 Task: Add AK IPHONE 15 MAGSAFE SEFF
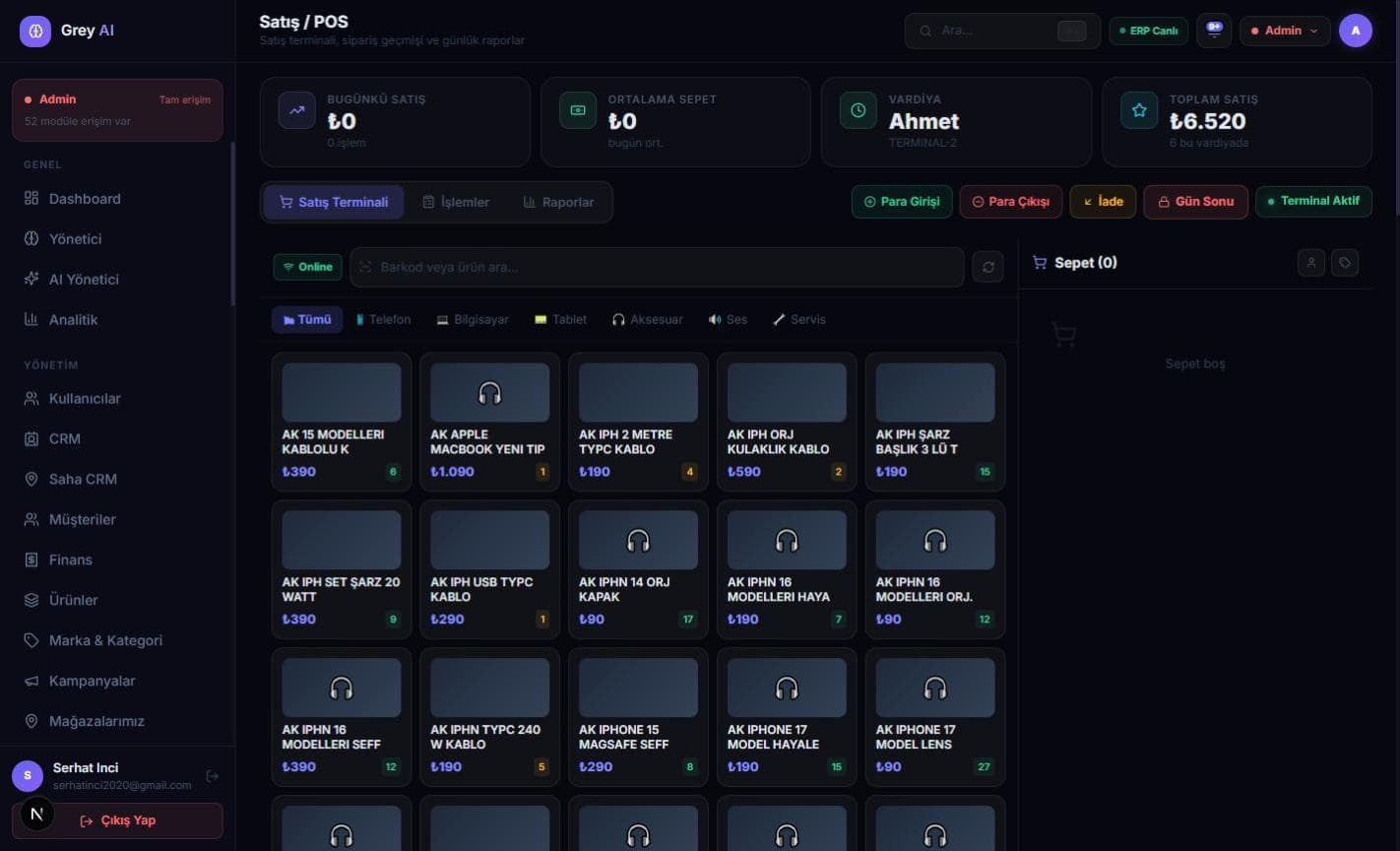638,717
